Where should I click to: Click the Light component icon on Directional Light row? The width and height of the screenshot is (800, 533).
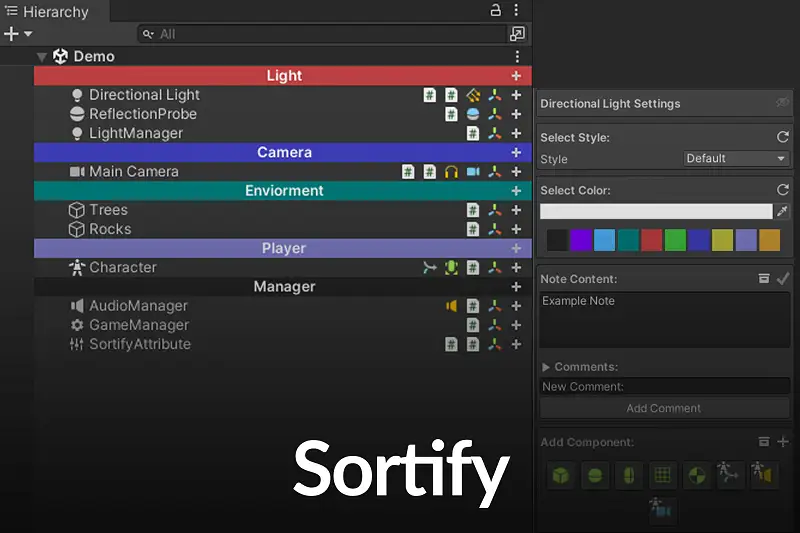pos(473,95)
